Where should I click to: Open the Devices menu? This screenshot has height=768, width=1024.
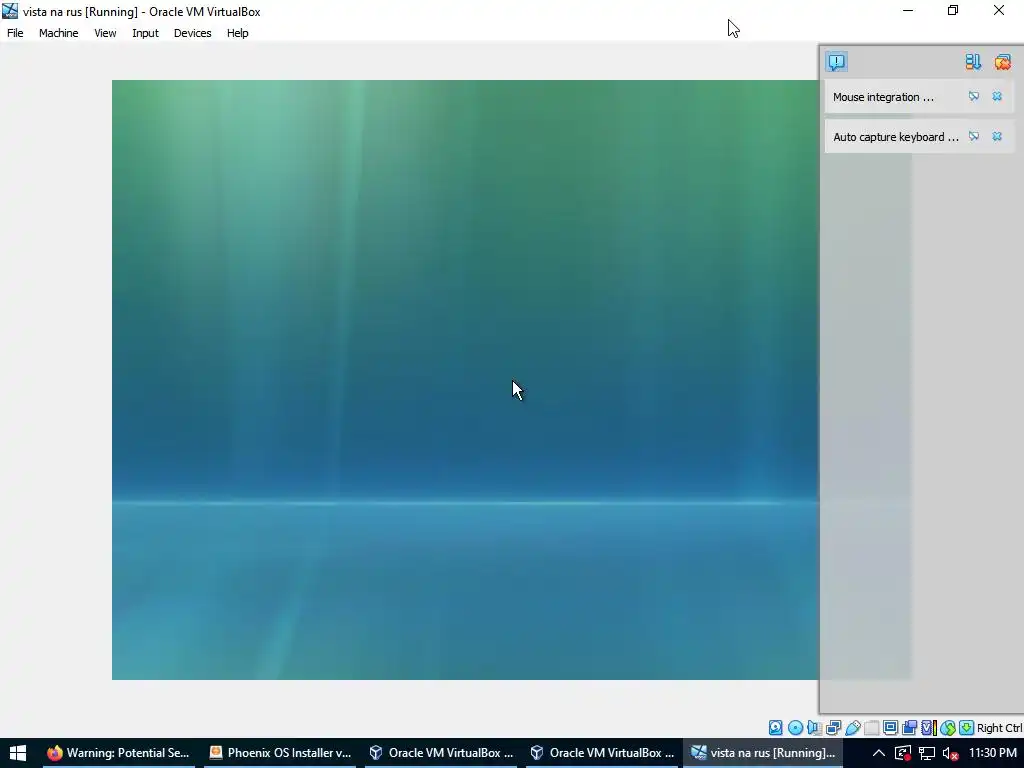[193, 33]
